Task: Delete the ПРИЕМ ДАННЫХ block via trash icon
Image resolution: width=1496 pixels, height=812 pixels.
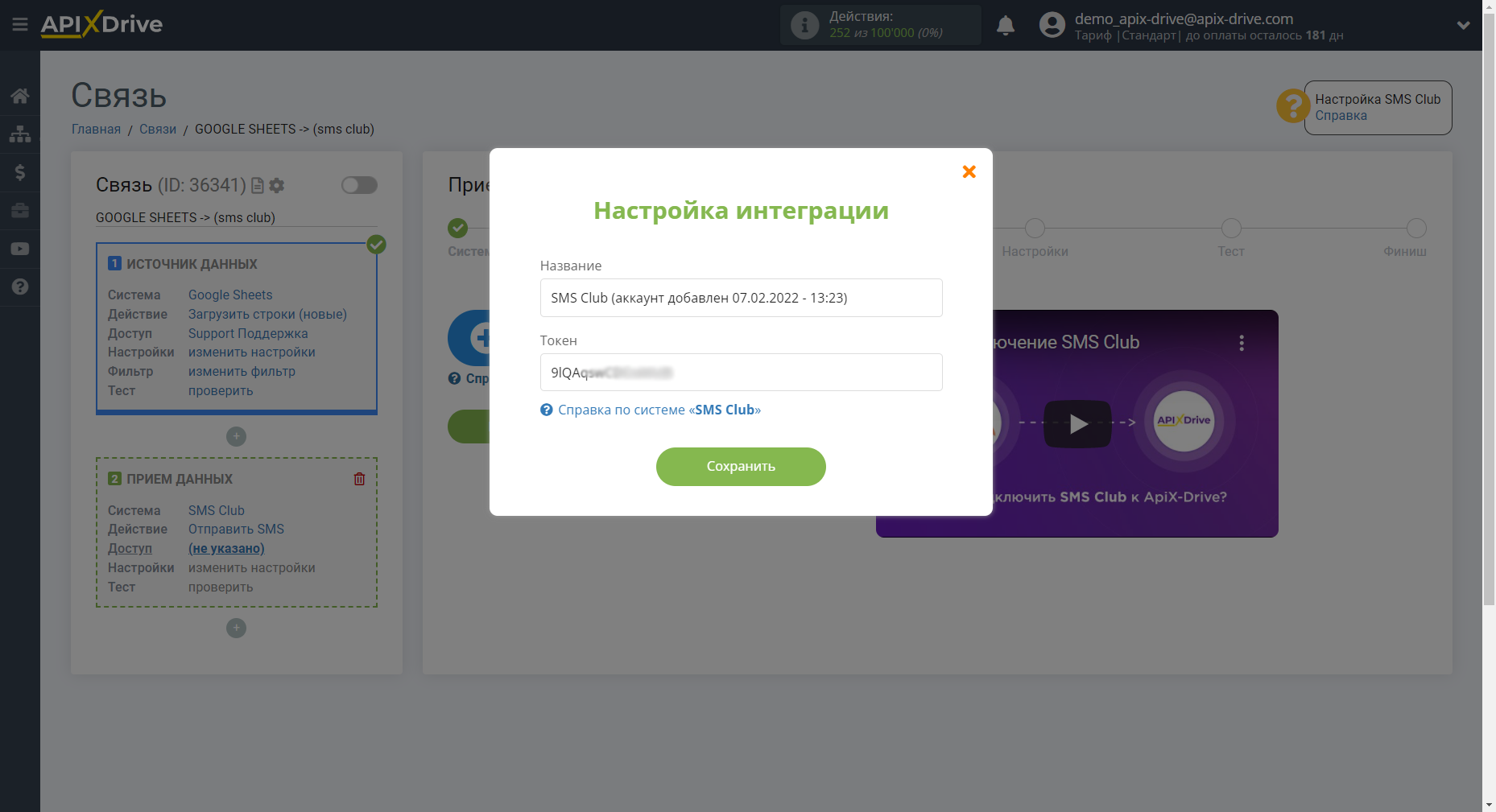Action: (x=359, y=479)
